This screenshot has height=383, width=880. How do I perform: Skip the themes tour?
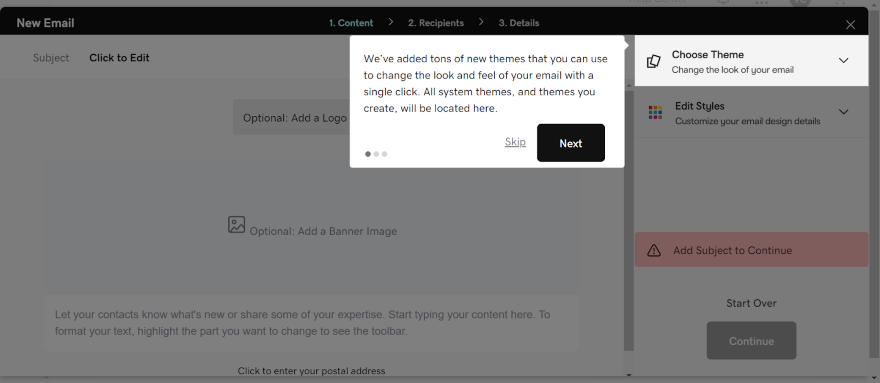tap(515, 142)
